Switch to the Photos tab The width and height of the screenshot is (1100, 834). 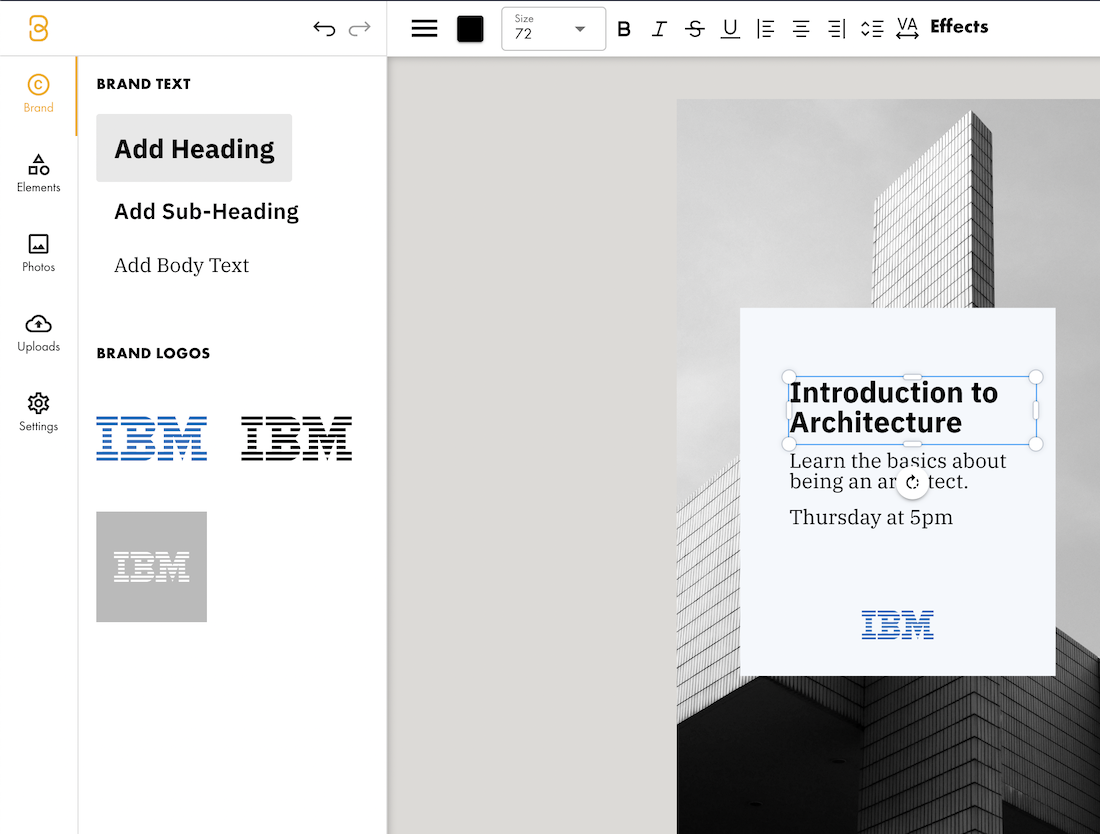[38, 253]
